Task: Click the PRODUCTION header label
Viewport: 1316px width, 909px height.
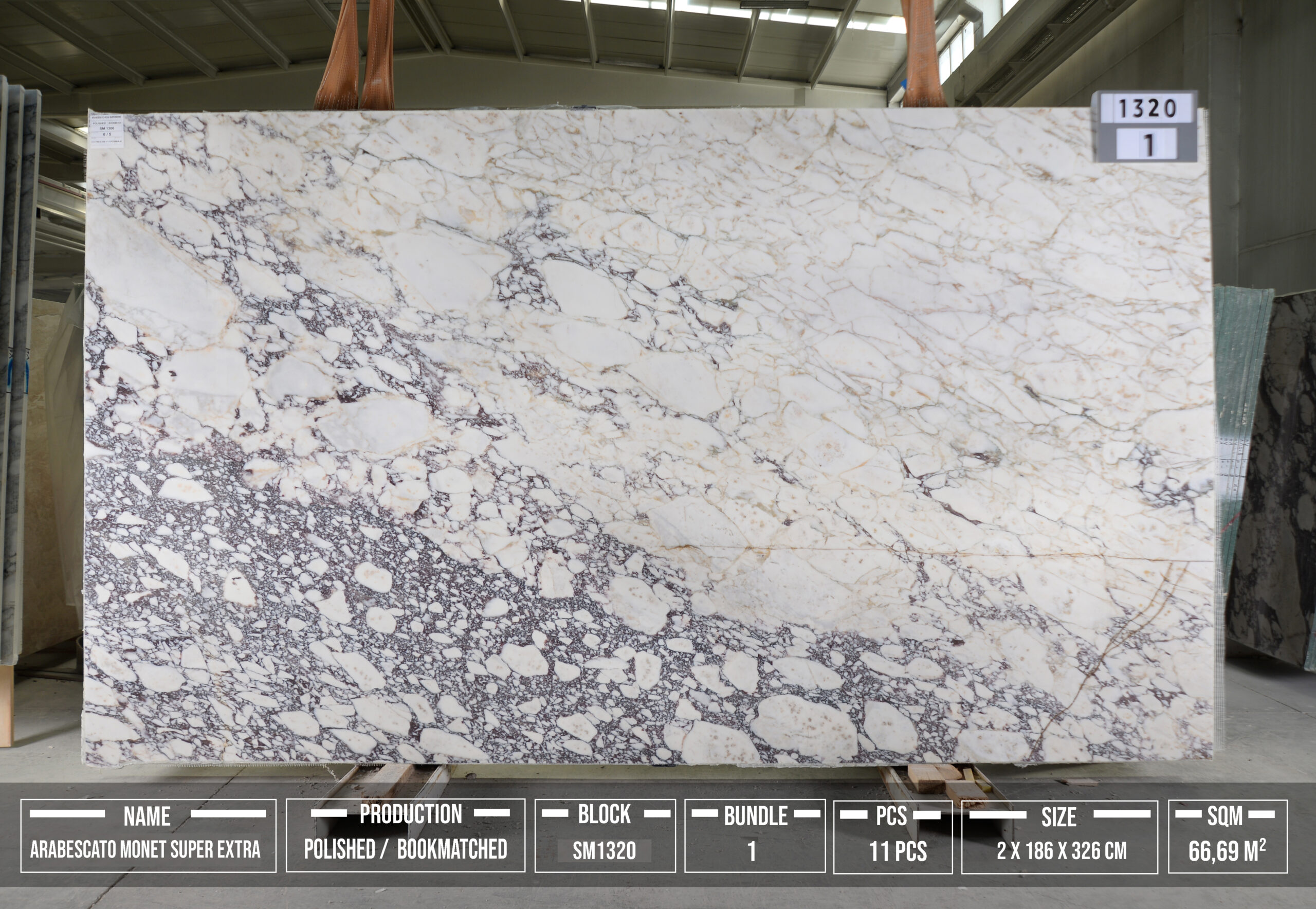Action: (411, 814)
